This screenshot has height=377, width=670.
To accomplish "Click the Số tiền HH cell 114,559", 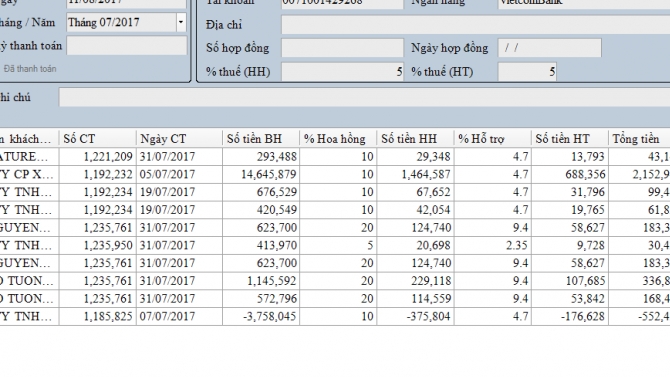I will pyautogui.click(x=415, y=299).
